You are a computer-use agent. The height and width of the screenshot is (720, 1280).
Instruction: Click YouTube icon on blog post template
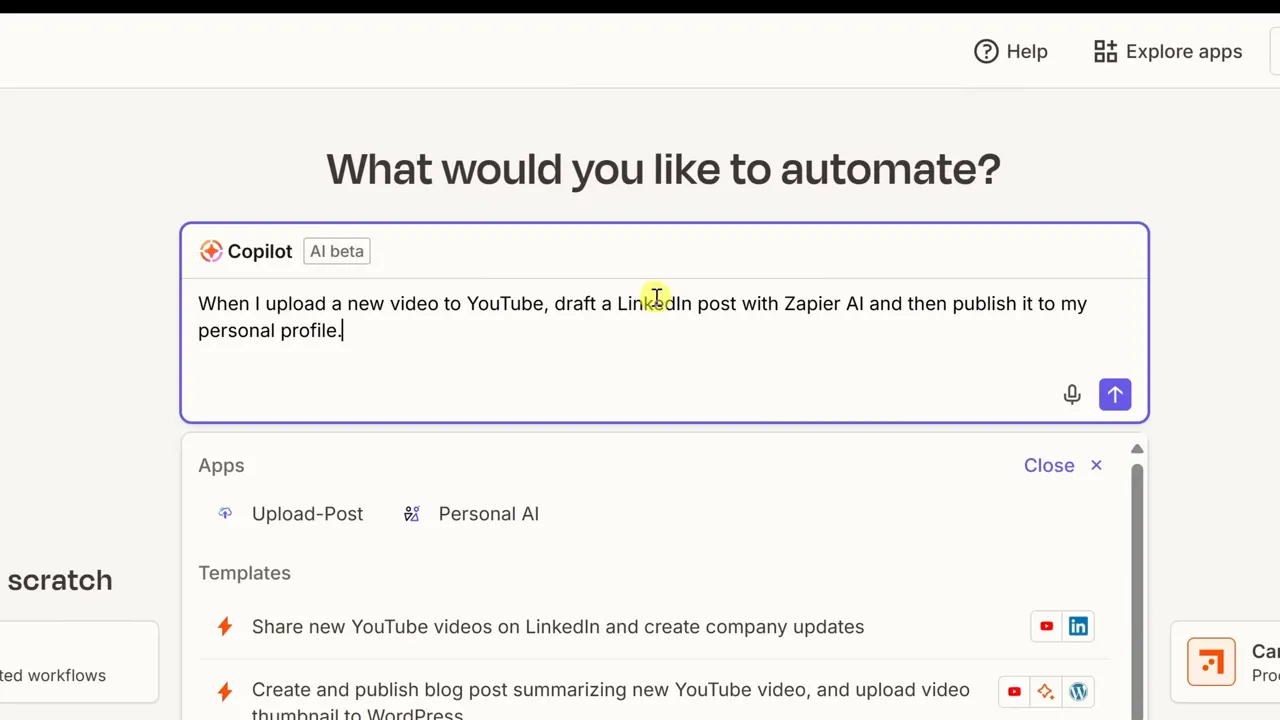[x=1014, y=691]
